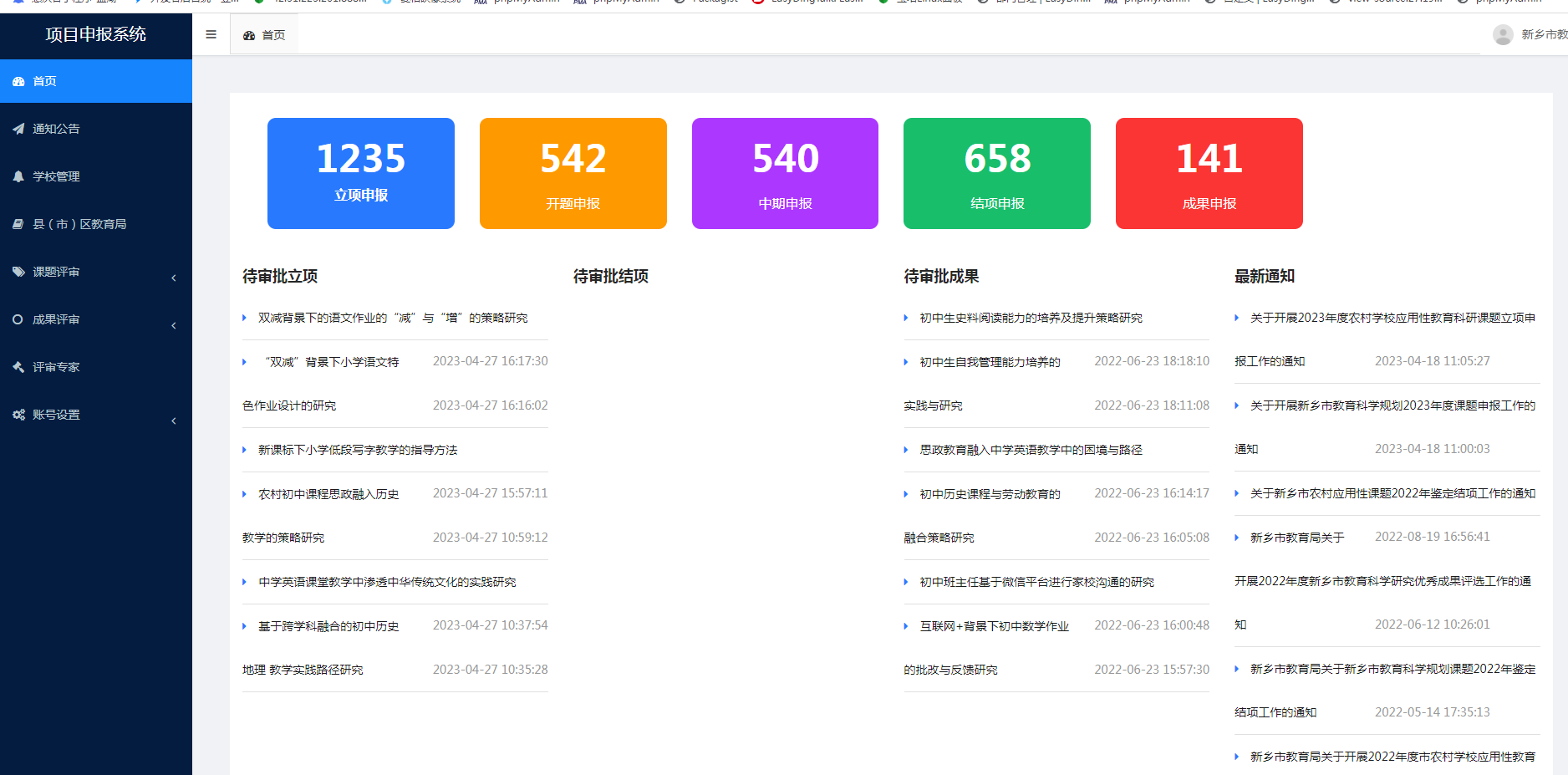Open notice 关于开展新乡市教育科学规划2023年度课题申报

click(x=1392, y=405)
